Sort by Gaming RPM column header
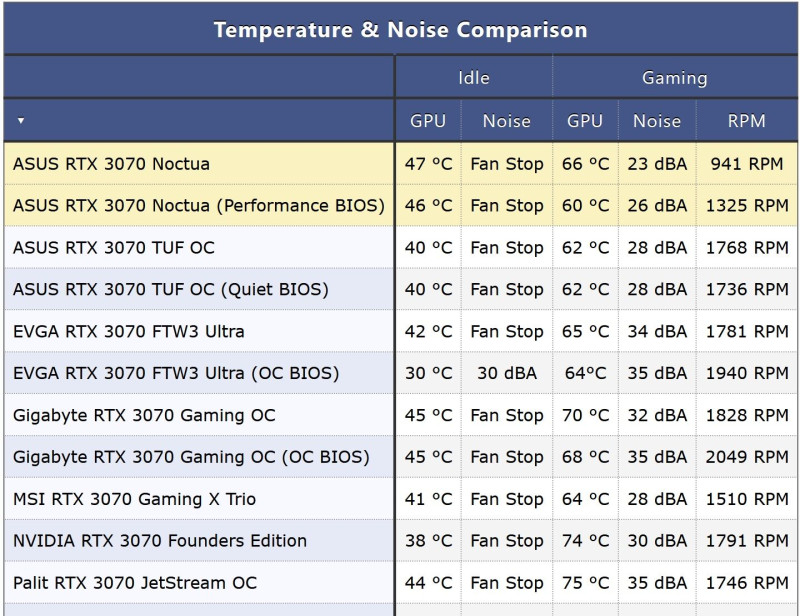The width and height of the screenshot is (800, 616). tap(746, 121)
